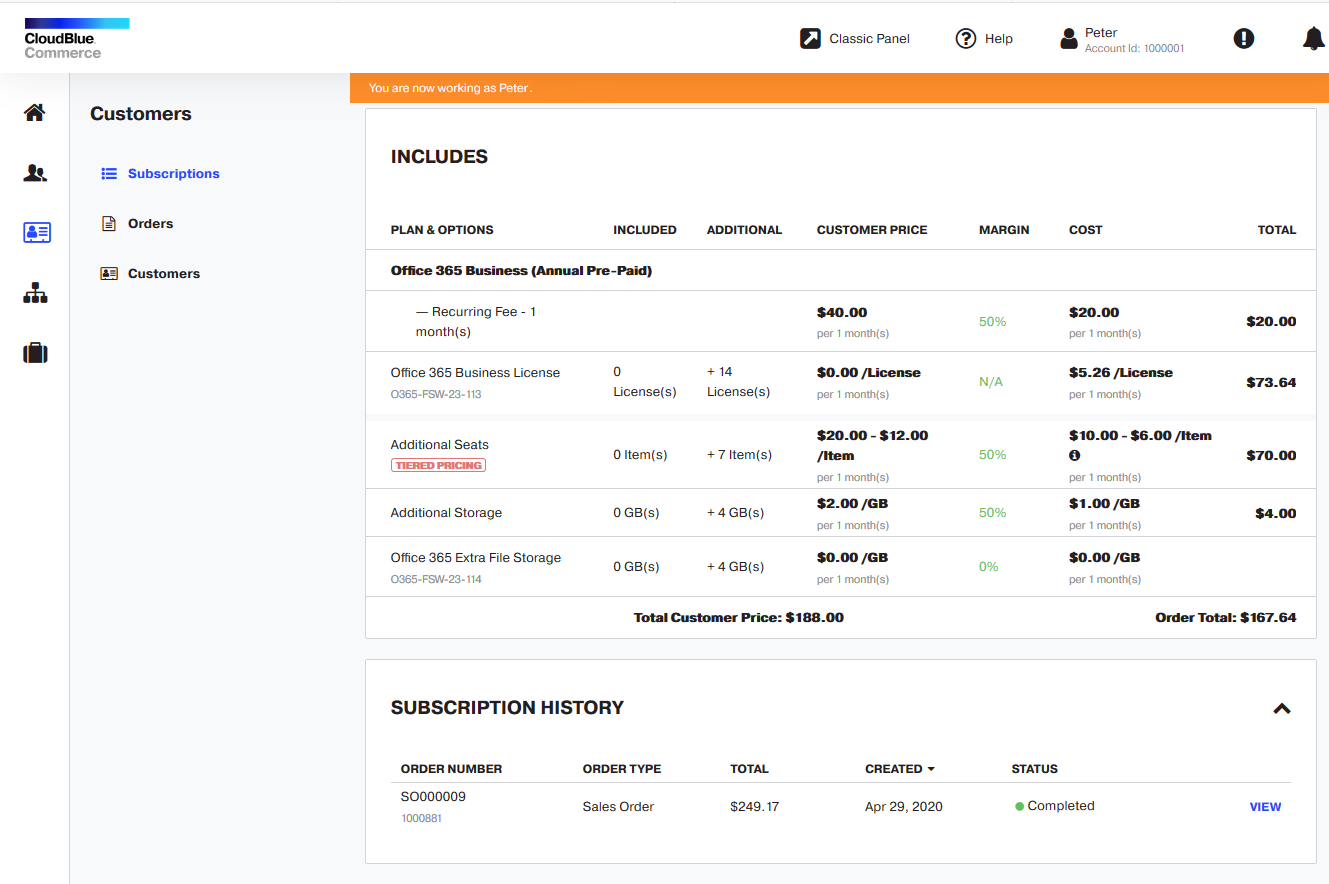Click the Sales Order type cell

point(618,806)
